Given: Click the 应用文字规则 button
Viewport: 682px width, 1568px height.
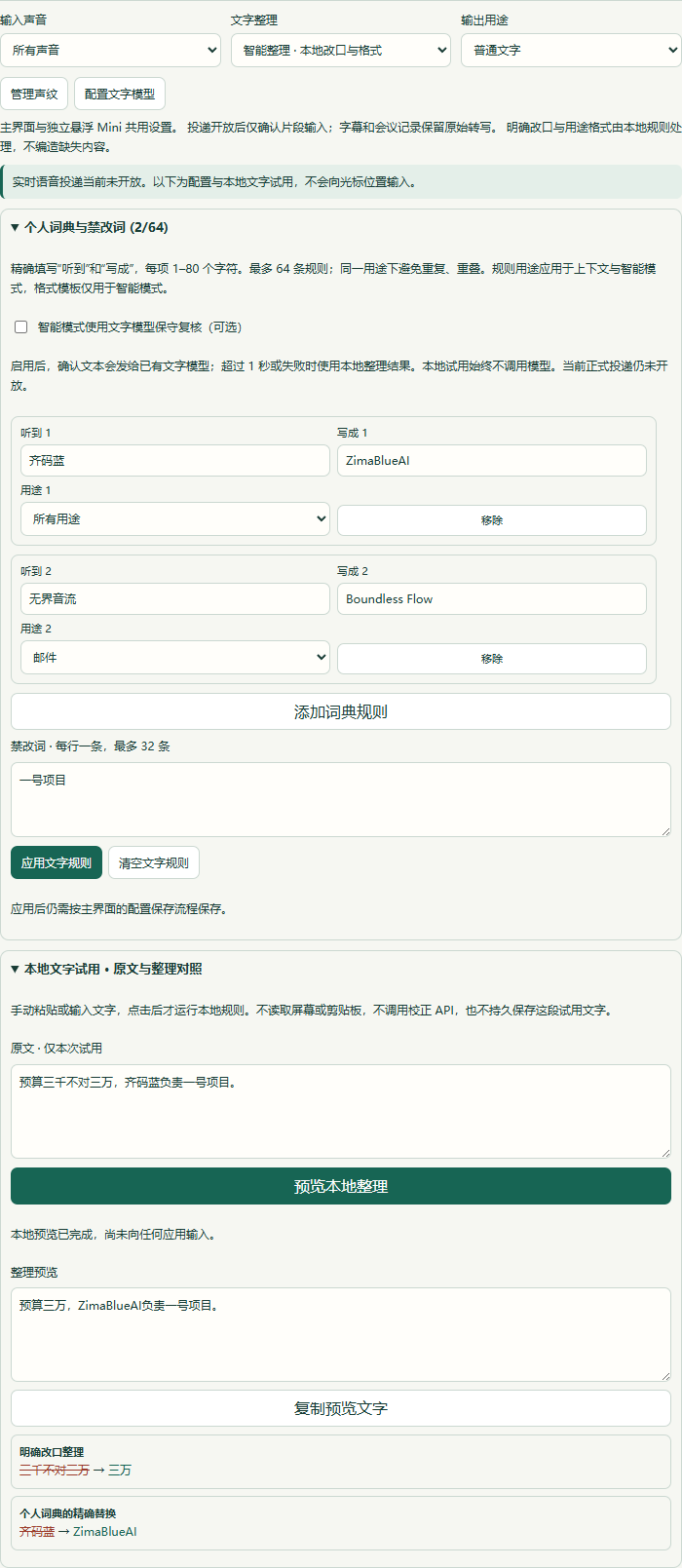Looking at the screenshot, I should pyautogui.click(x=57, y=862).
